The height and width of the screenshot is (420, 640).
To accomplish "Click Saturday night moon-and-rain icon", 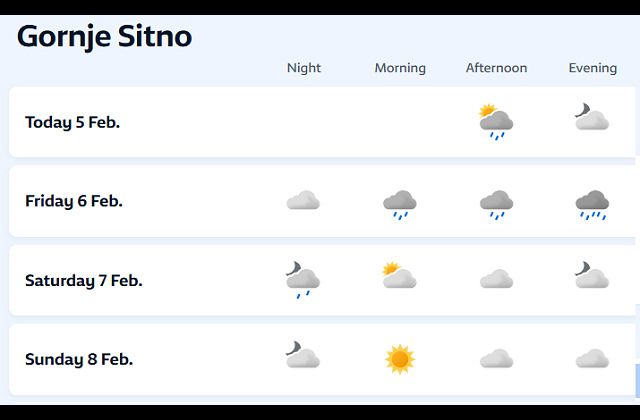I will 303,280.
